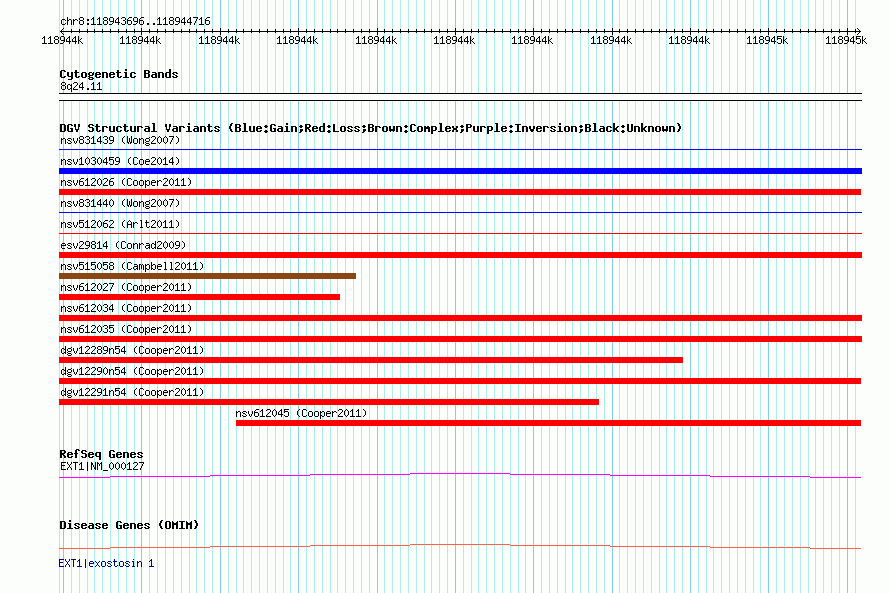Click the 118945k ruler tick label at far right

846,40
